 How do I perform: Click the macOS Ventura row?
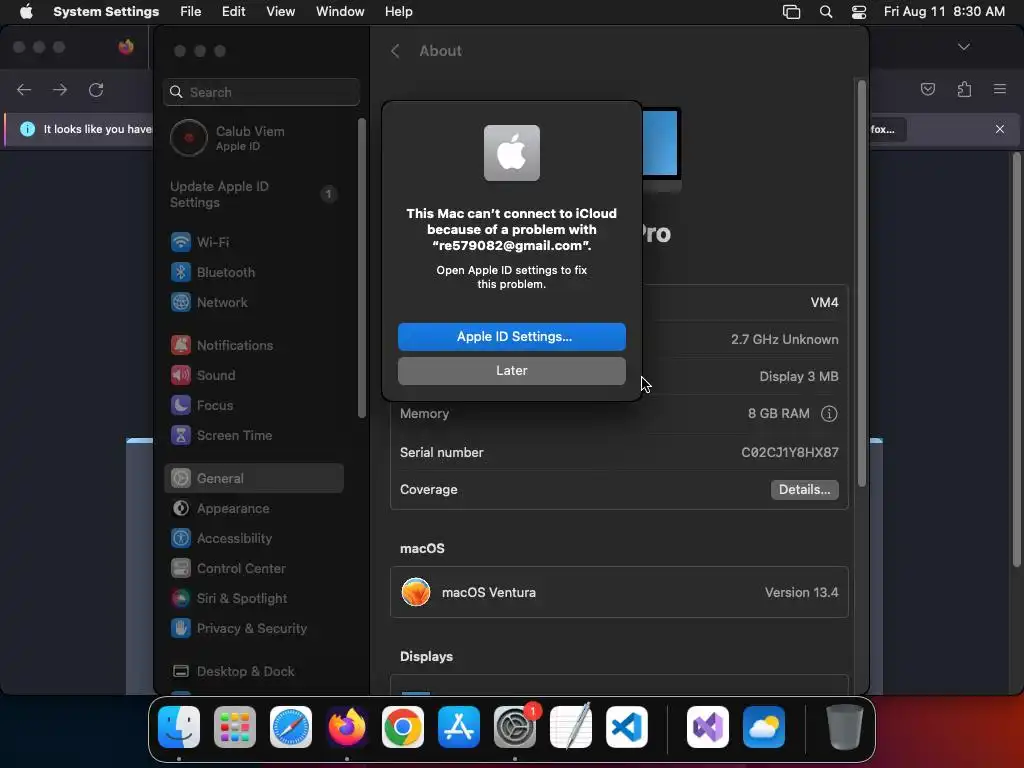tap(619, 592)
